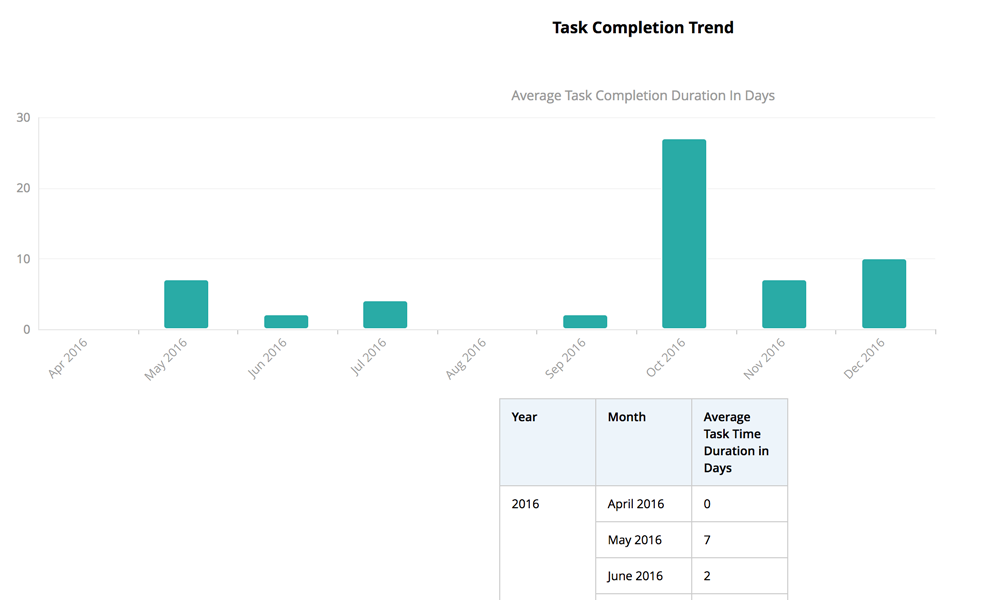Click the Jul 2016 chart bar
Screen dimensions: 1000x600
[x=385, y=315]
